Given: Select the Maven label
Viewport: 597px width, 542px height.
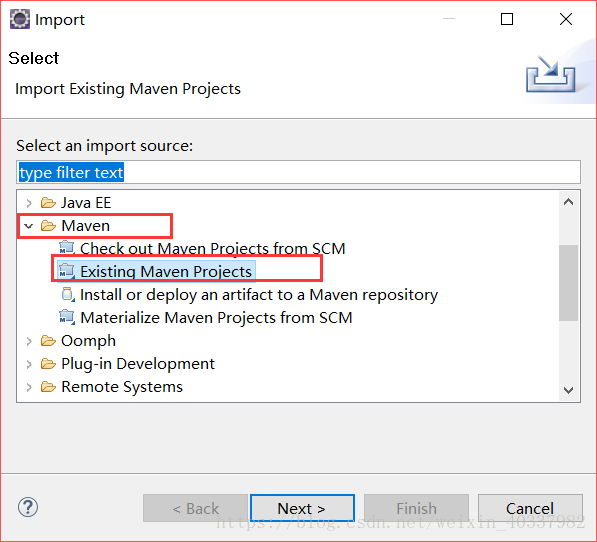Looking at the screenshot, I should pos(86,226).
